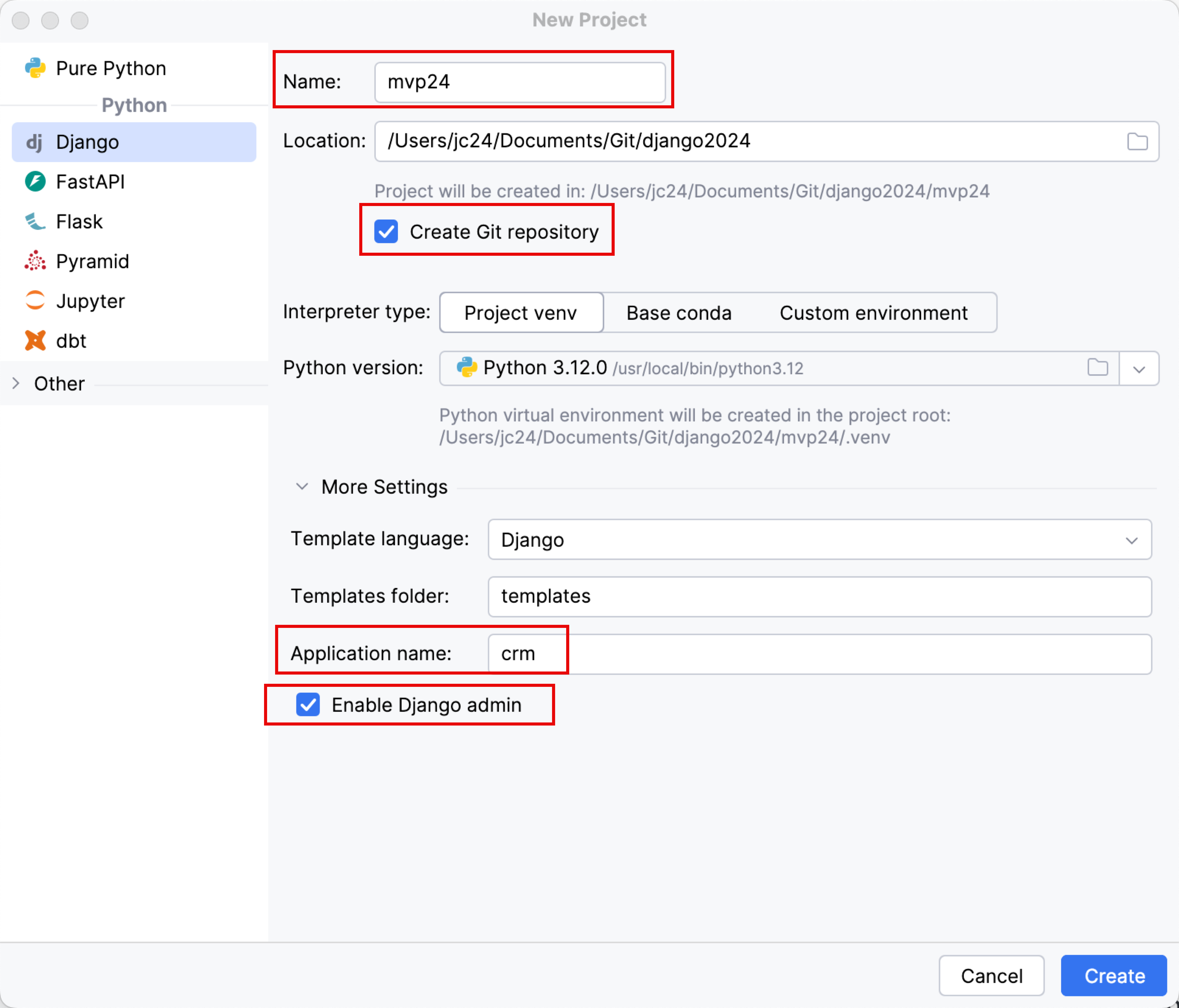The image size is (1179, 1008).
Task: Choose the Jupyter project icon
Action: (35, 301)
